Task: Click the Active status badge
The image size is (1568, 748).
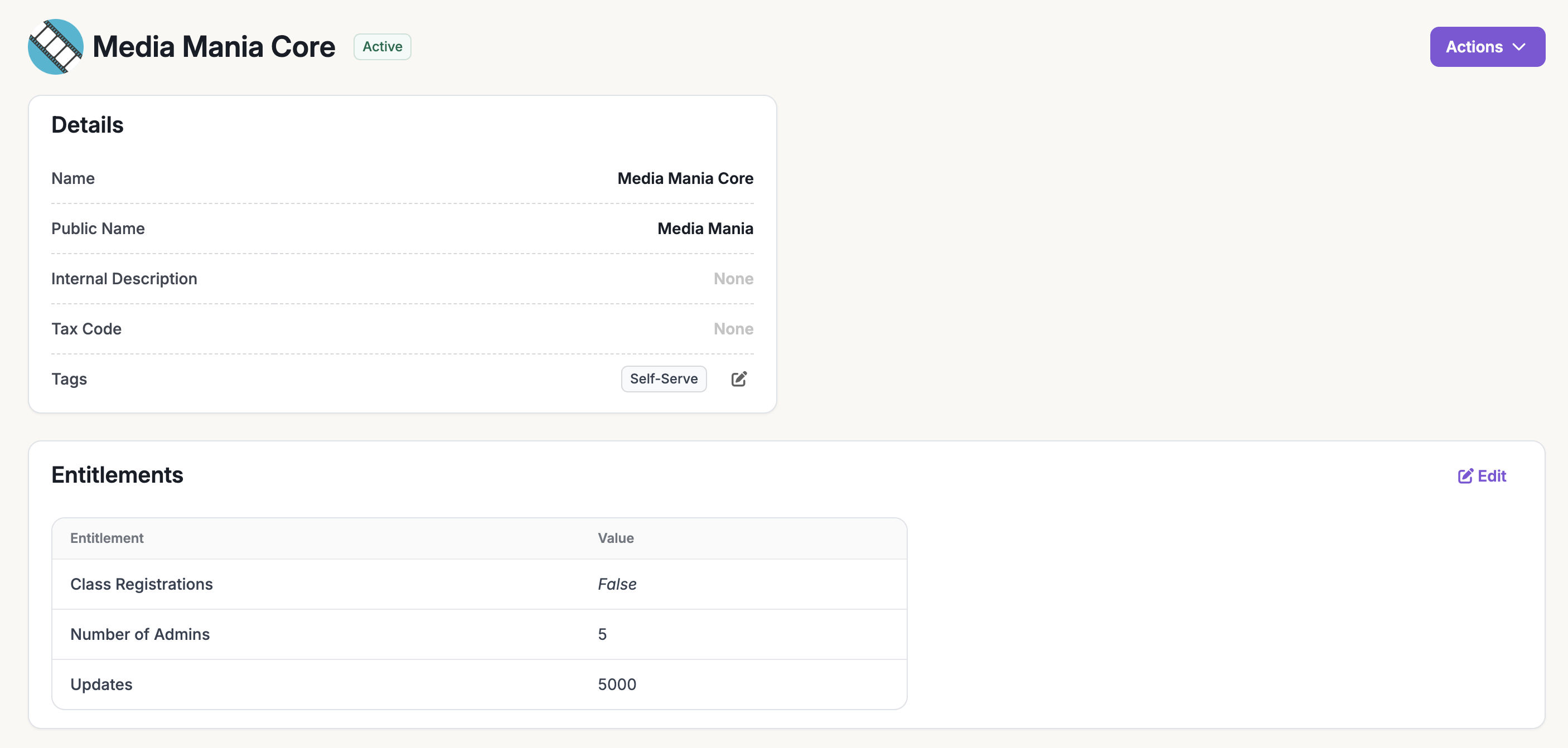Action: tap(381, 47)
